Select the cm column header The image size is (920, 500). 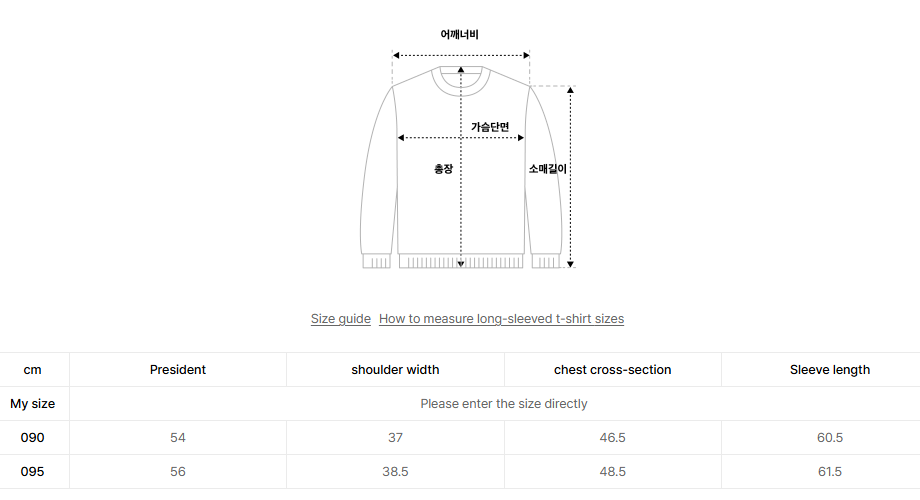[33, 370]
